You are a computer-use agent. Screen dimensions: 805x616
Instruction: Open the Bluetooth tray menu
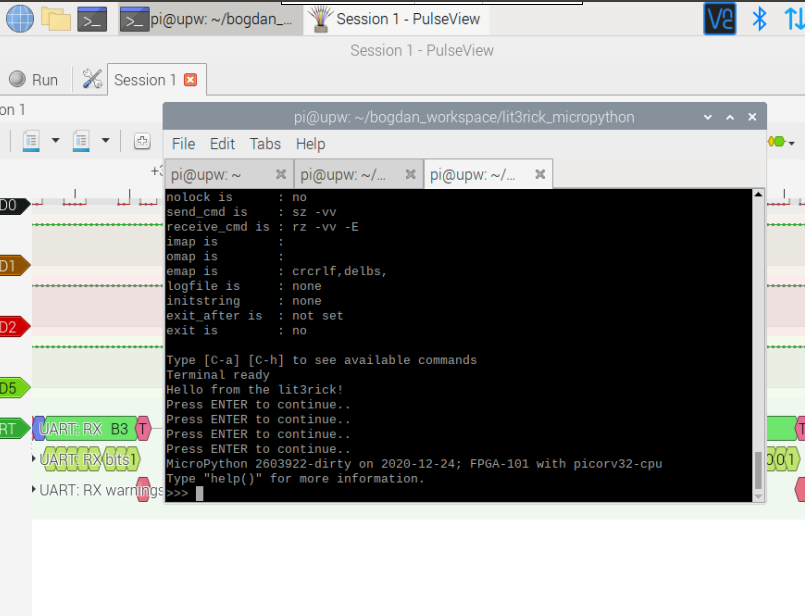(x=759, y=19)
